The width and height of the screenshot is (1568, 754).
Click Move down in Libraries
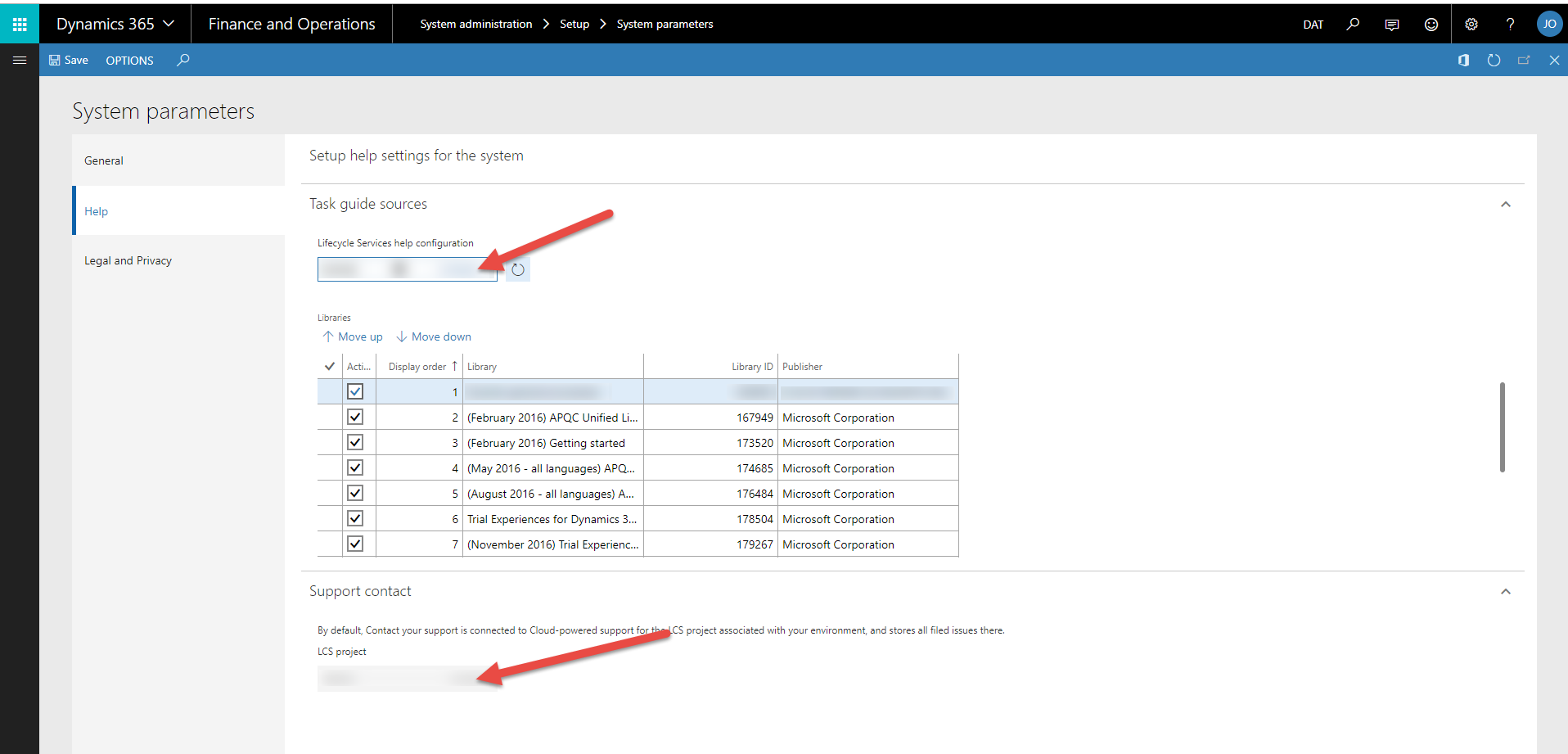point(434,337)
